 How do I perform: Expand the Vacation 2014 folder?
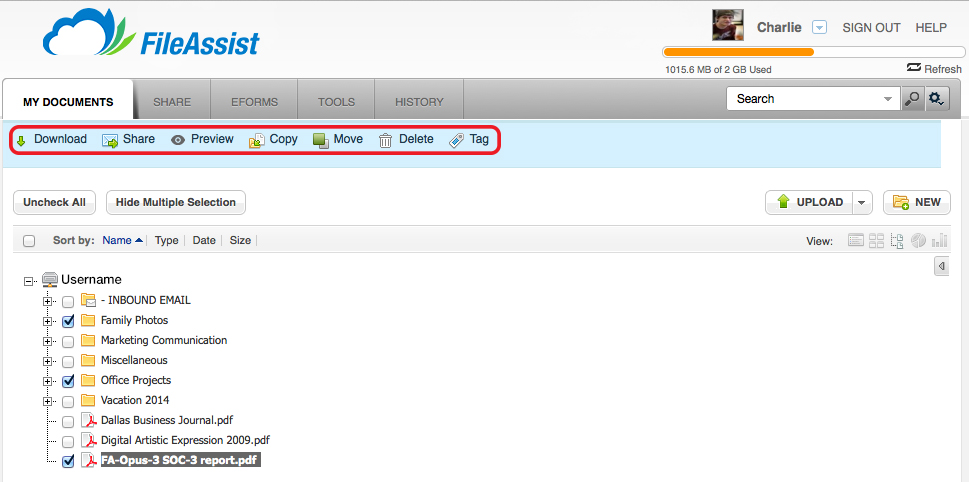tap(47, 401)
